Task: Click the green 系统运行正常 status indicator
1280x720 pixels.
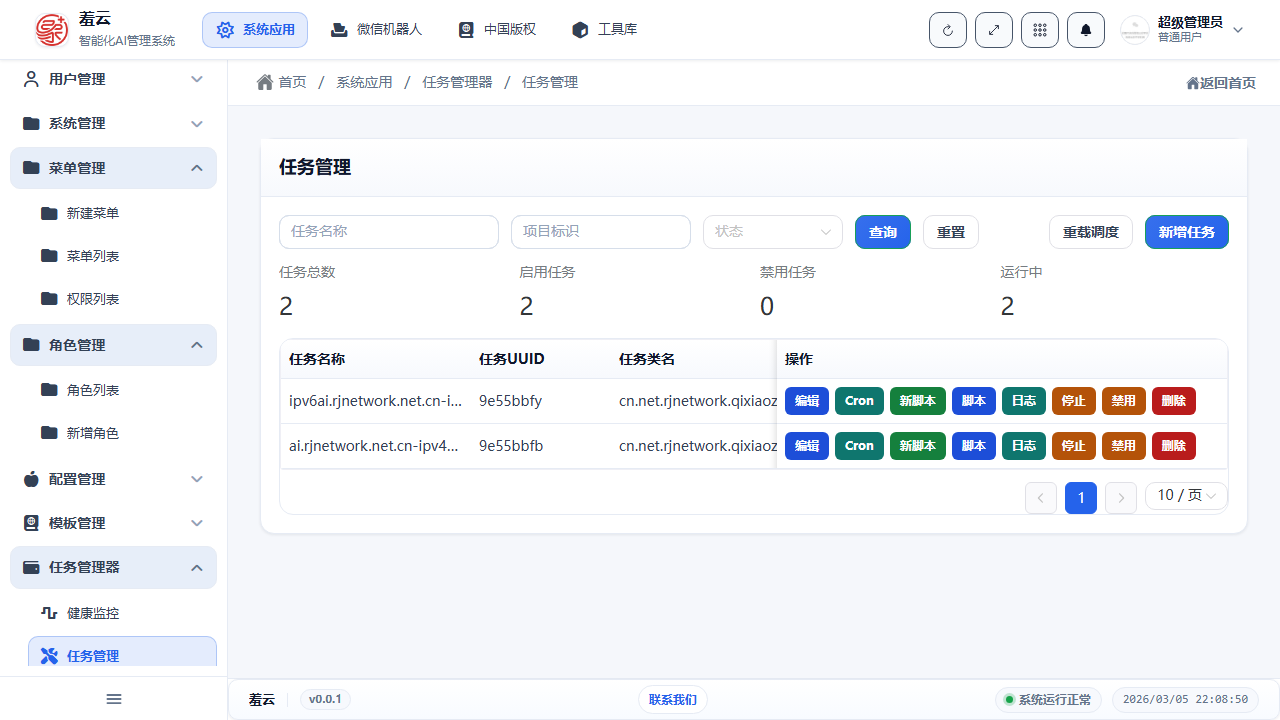Action: click(1047, 699)
